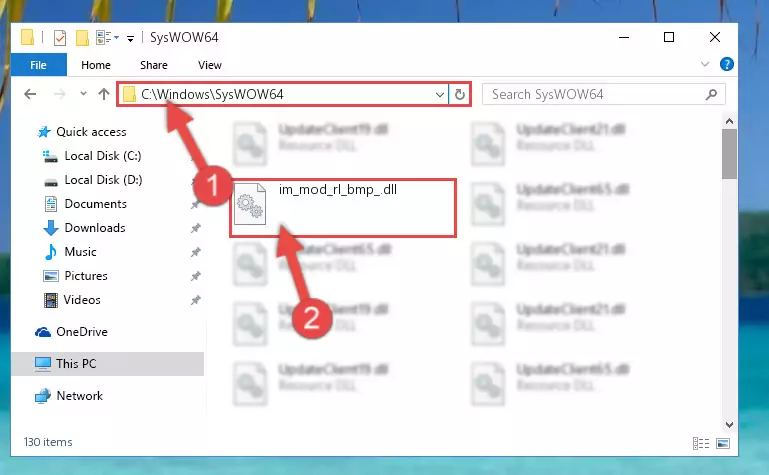Switch to Large icons view layout icon
Image resolution: width=769 pixels, height=475 pixels.
pos(723,444)
